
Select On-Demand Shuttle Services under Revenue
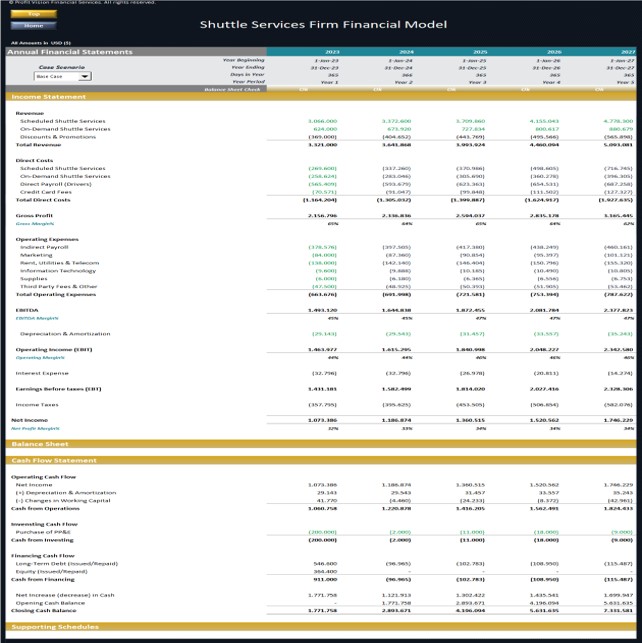tap(65, 129)
